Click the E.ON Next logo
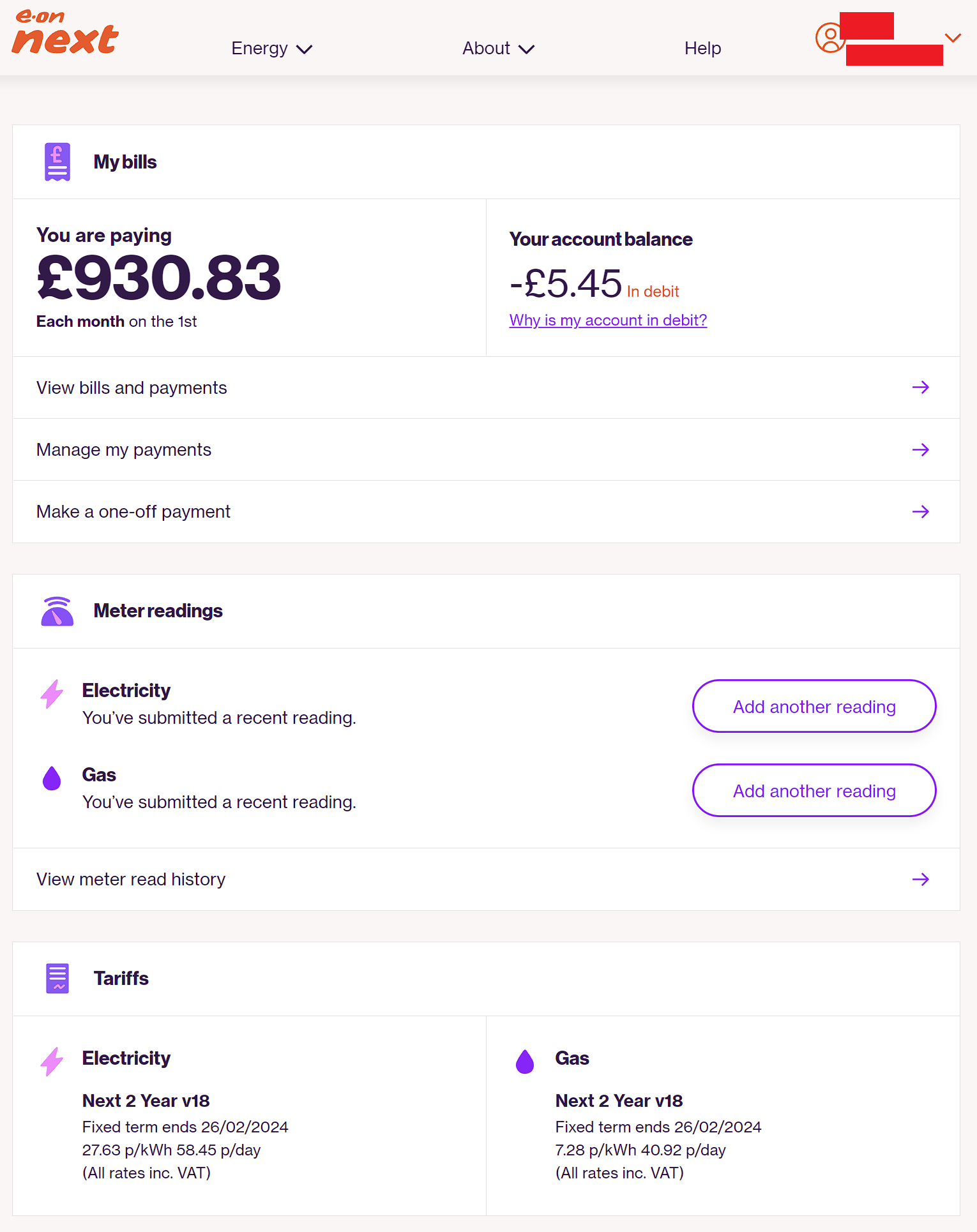Image resolution: width=977 pixels, height=1232 pixels. (x=65, y=32)
